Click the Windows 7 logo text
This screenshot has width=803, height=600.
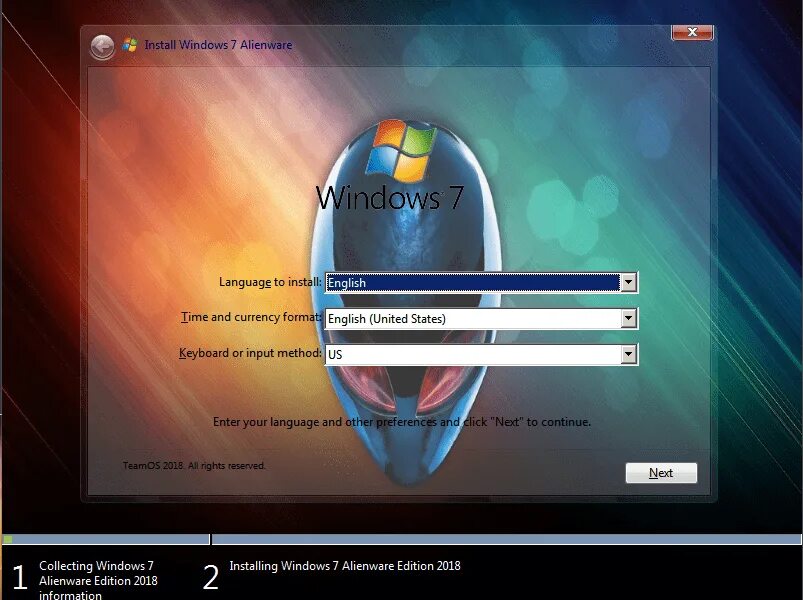tap(390, 198)
